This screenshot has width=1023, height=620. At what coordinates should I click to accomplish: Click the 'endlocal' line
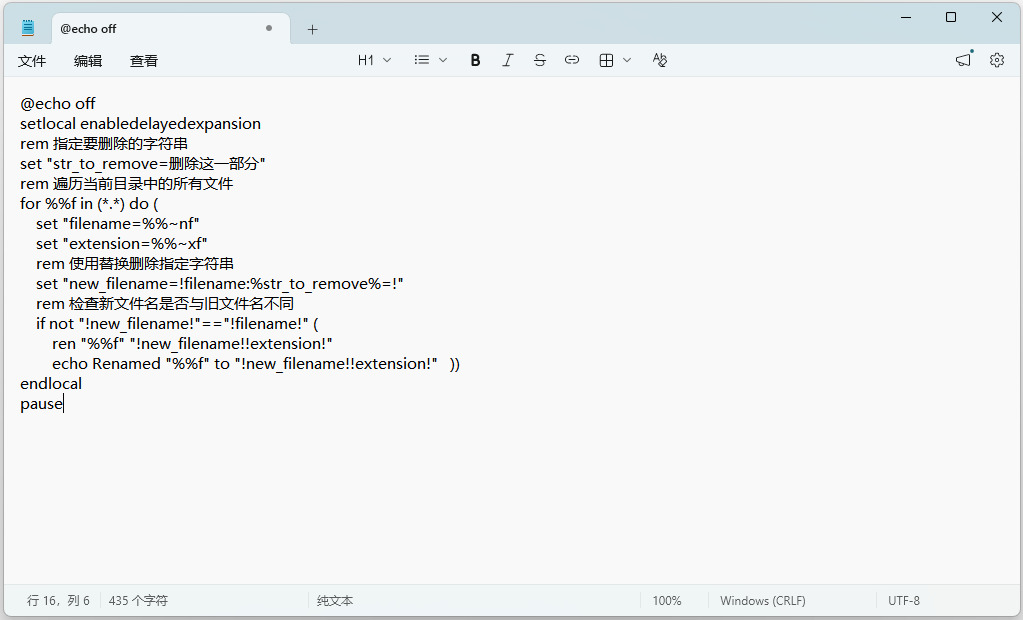(x=51, y=384)
